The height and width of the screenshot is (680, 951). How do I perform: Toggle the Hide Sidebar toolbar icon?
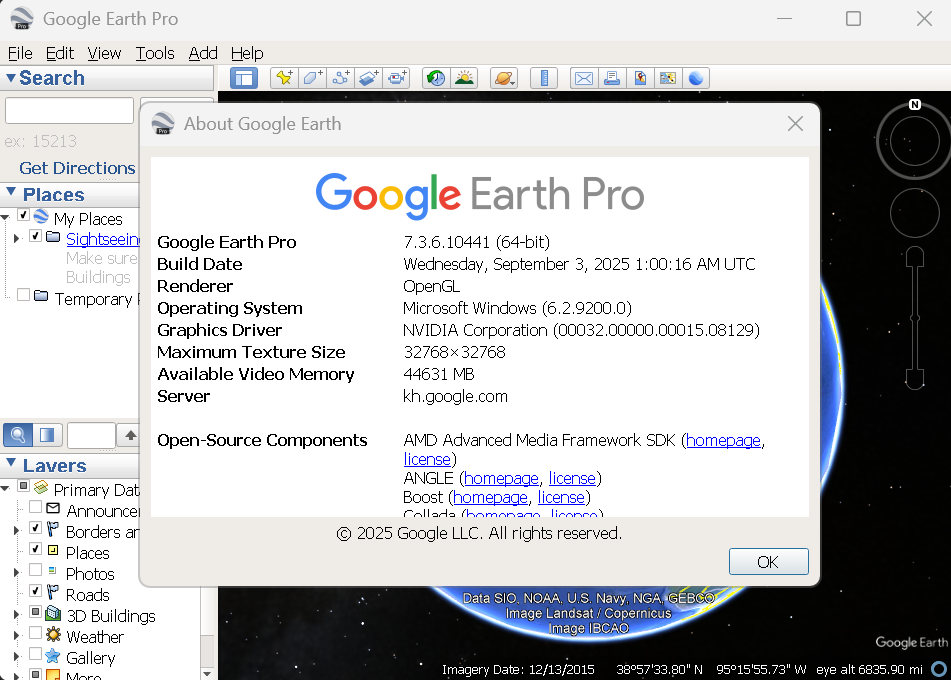click(244, 78)
